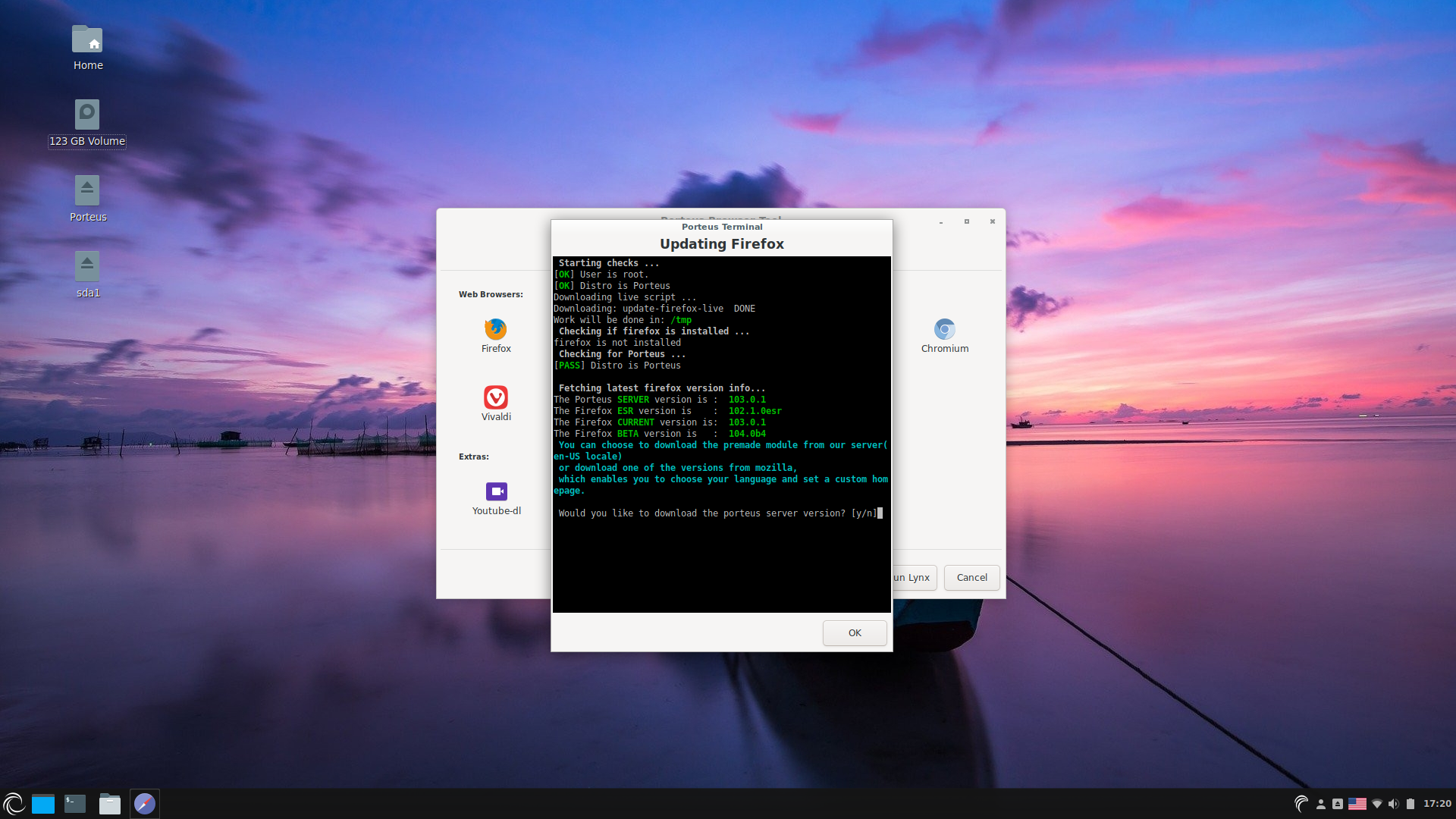Click the 'Porteus Terminal' title text
This screenshot has height=819, width=1456.
point(722,227)
